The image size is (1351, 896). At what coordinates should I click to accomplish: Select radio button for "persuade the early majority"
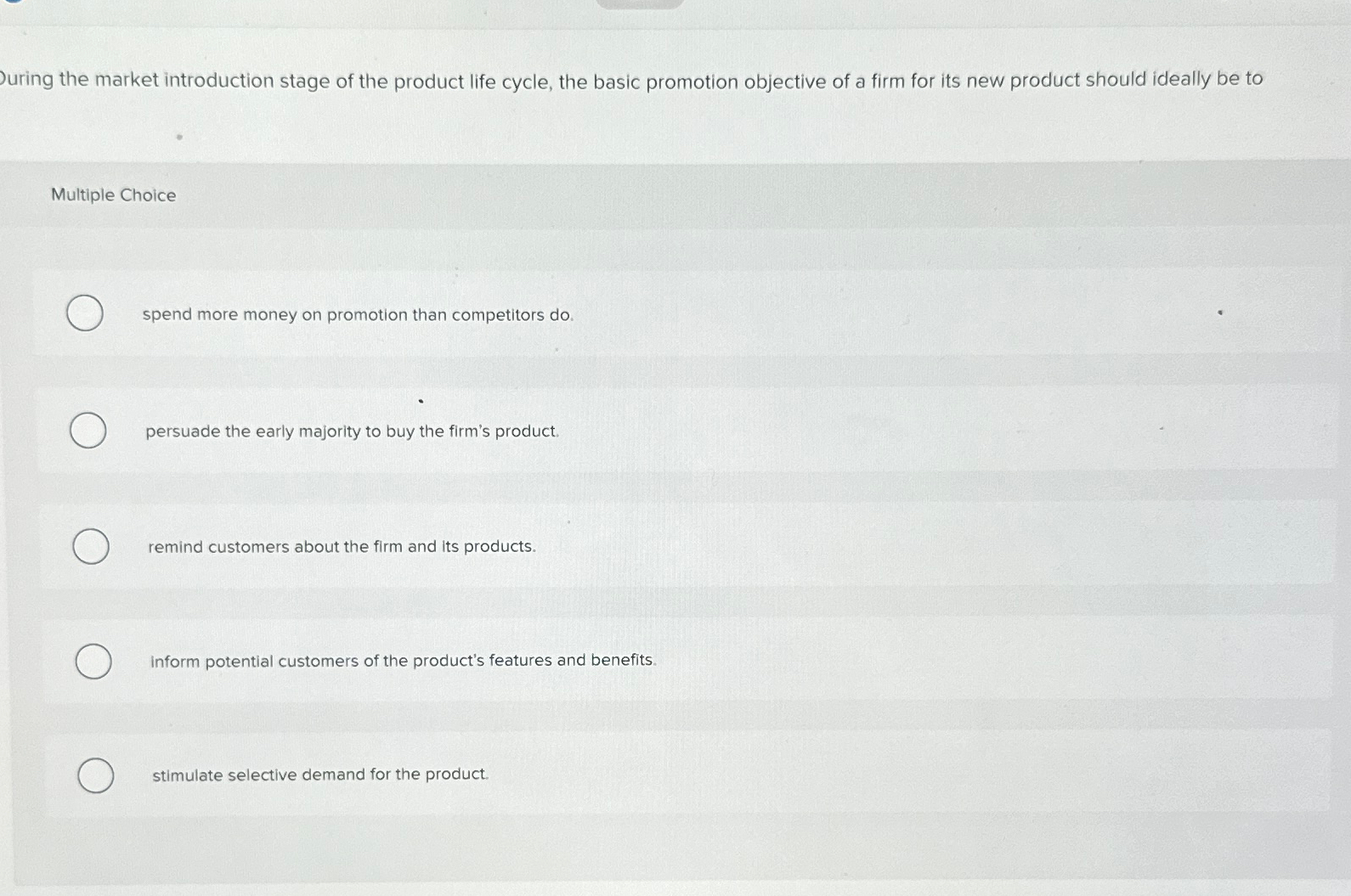coord(87,431)
